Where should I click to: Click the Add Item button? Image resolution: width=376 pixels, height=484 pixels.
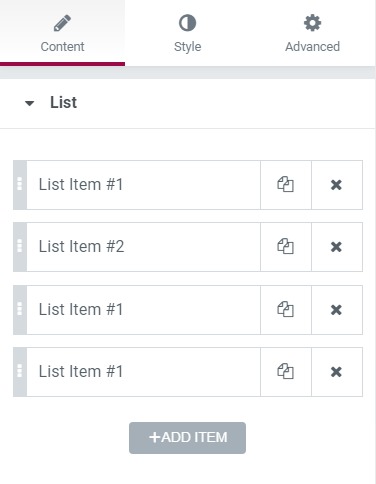(187, 438)
